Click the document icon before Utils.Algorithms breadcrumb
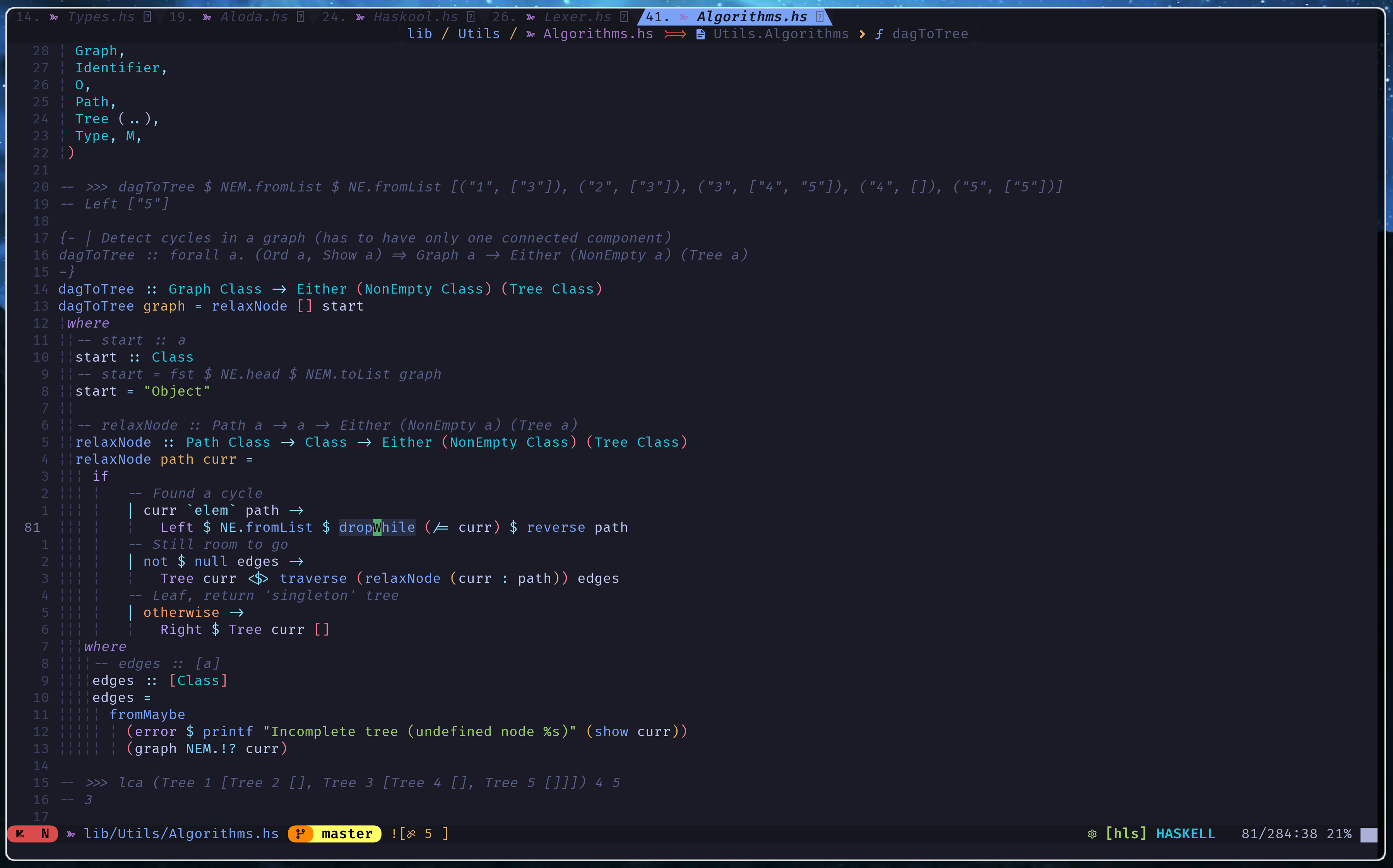 [x=700, y=34]
